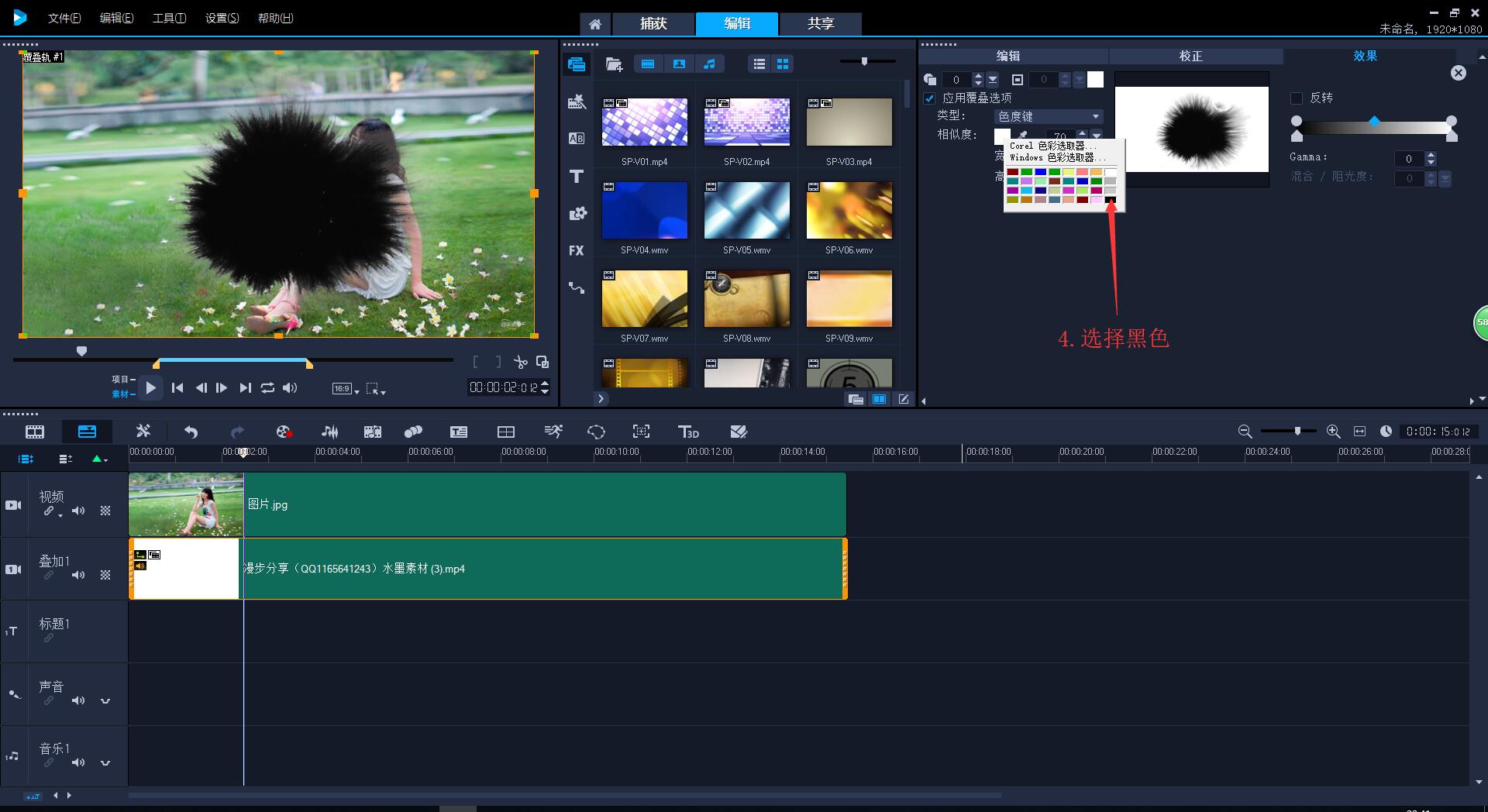The image size is (1488, 812).
Task: Mute the 声音 track
Action: pos(78,700)
